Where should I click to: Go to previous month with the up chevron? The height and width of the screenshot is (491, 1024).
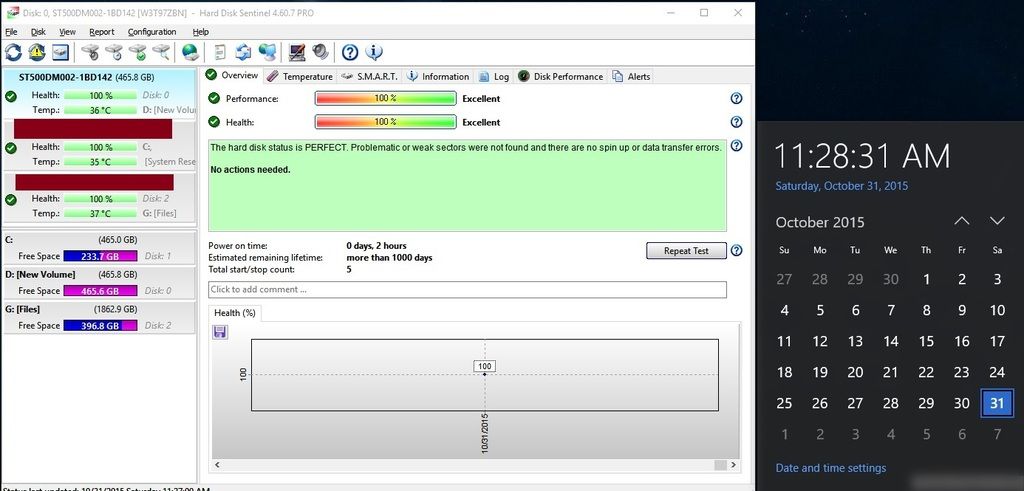(x=961, y=221)
